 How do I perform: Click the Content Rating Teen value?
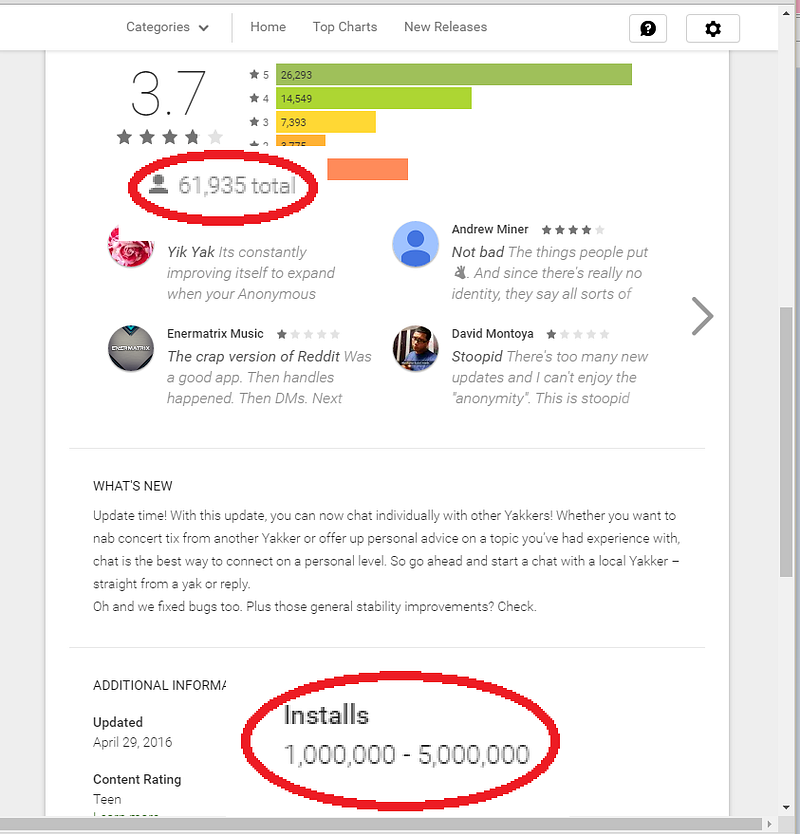[x=107, y=799]
